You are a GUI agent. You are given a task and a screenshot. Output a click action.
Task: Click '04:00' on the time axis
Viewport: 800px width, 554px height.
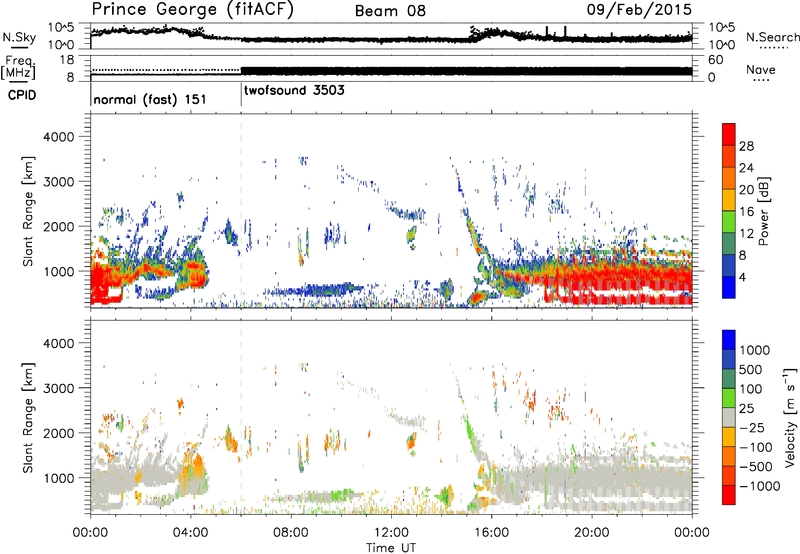(x=190, y=533)
